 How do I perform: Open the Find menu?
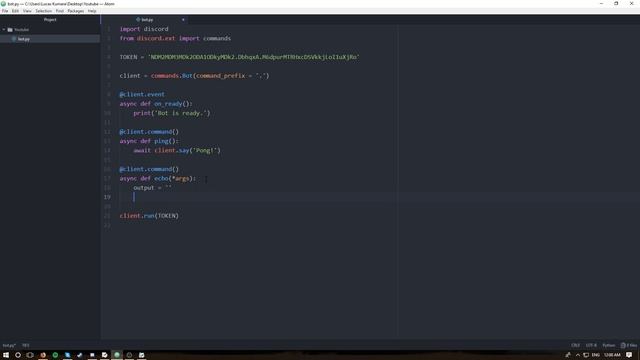point(60,11)
